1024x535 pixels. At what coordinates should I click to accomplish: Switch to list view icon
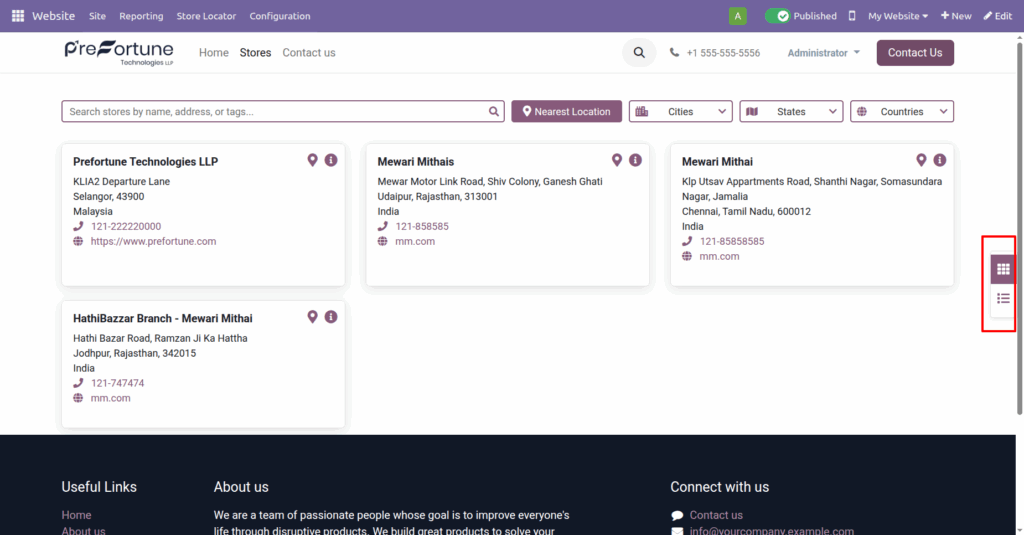coord(1003,299)
